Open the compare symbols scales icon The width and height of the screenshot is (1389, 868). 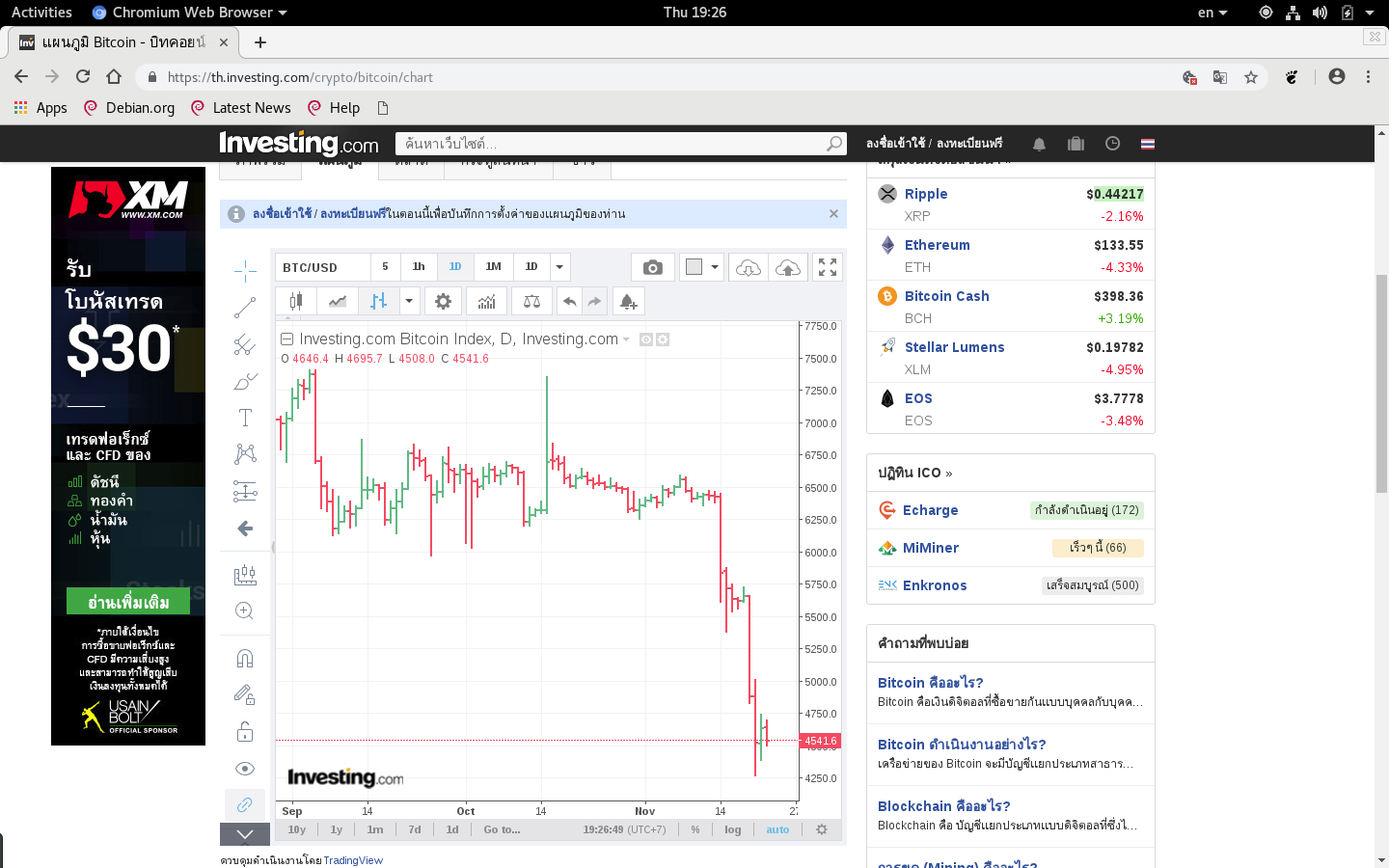(531, 302)
